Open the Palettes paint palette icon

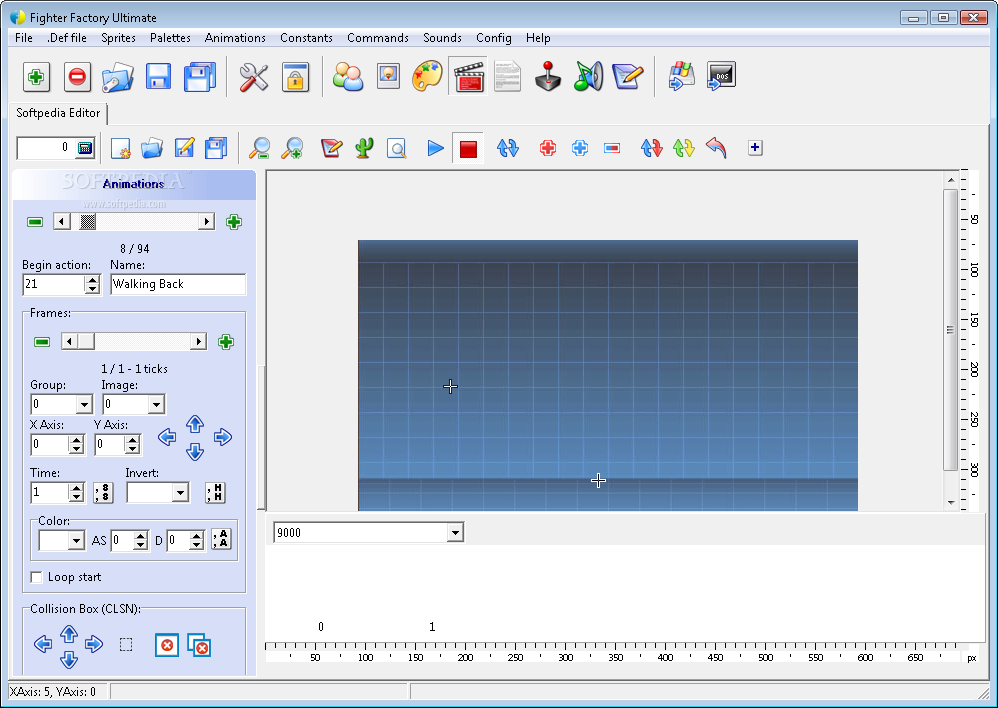(x=427, y=76)
